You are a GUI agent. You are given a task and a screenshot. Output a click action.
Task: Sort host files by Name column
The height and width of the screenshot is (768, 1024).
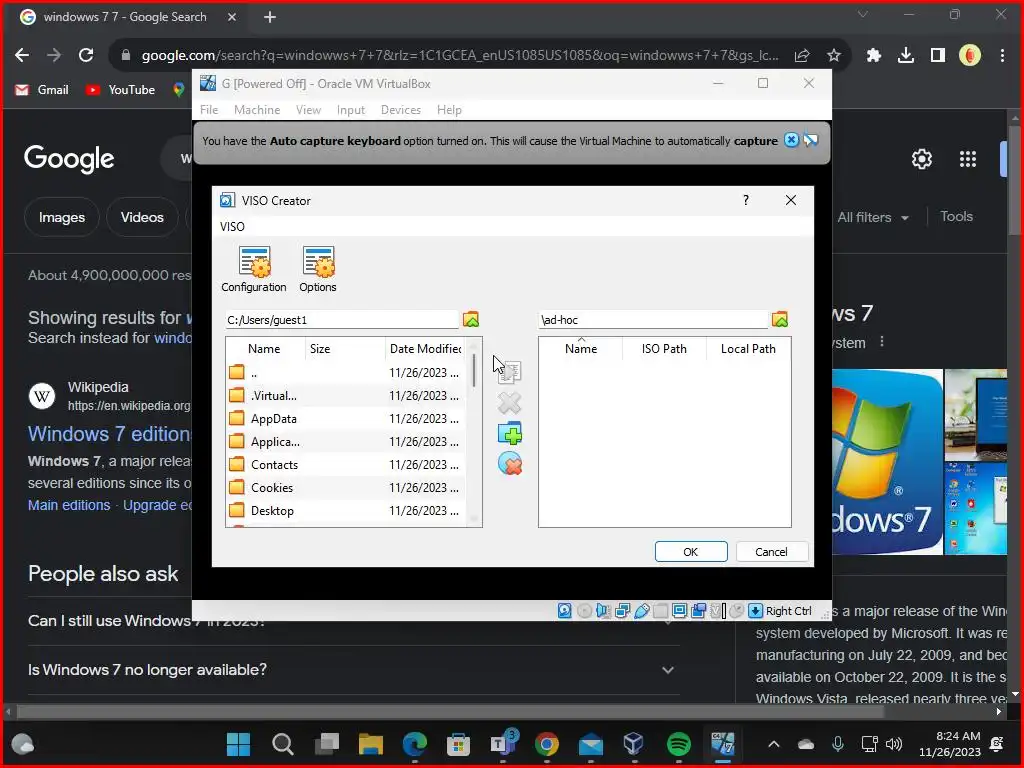(264, 349)
